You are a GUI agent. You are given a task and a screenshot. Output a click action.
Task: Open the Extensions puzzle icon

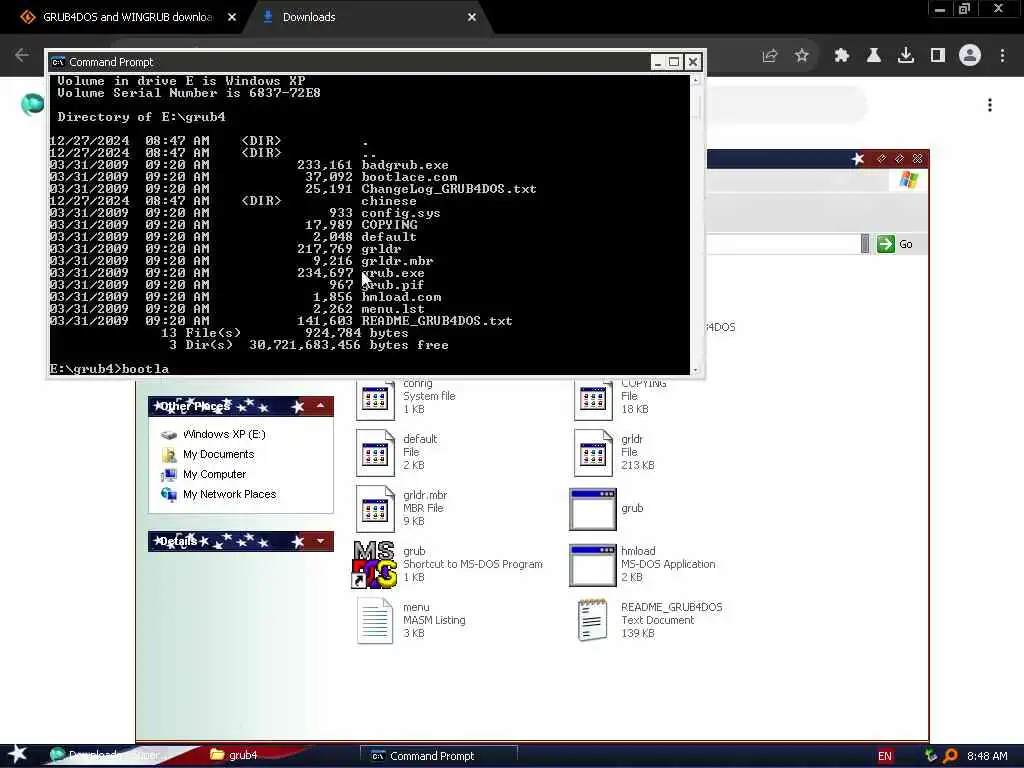842,56
